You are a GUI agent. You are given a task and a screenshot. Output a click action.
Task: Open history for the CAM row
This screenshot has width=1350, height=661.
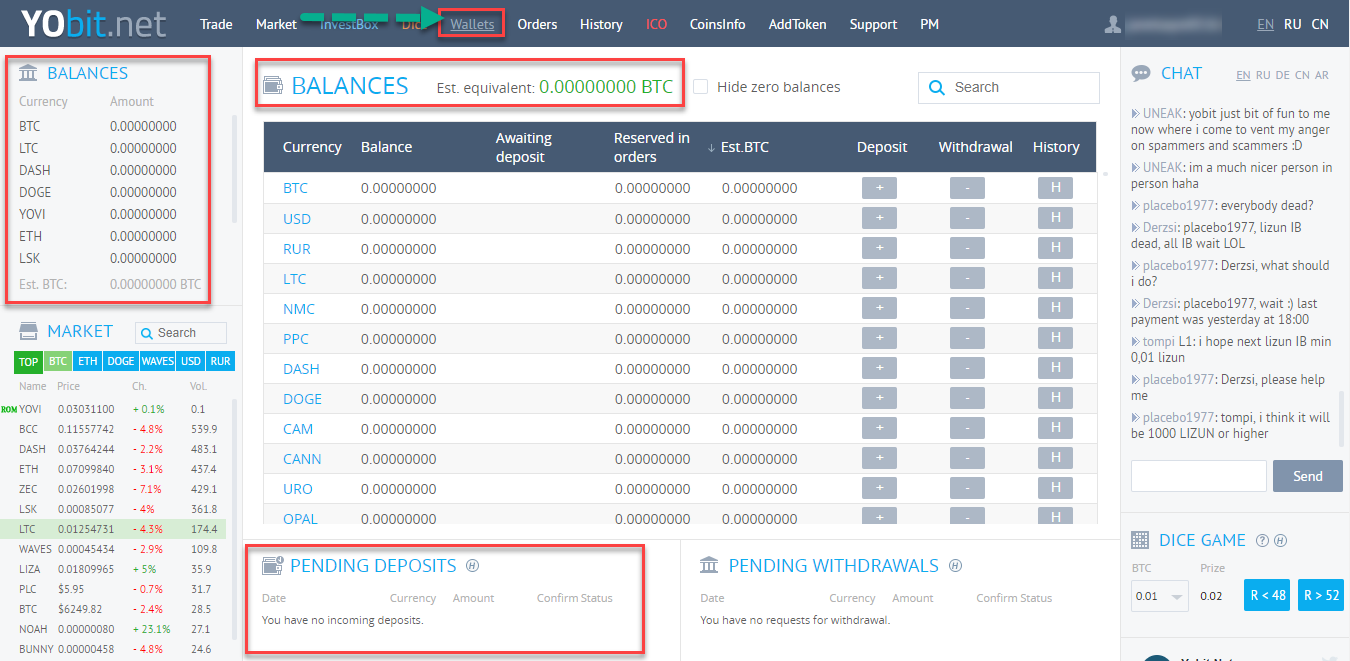click(x=1055, y=428)
